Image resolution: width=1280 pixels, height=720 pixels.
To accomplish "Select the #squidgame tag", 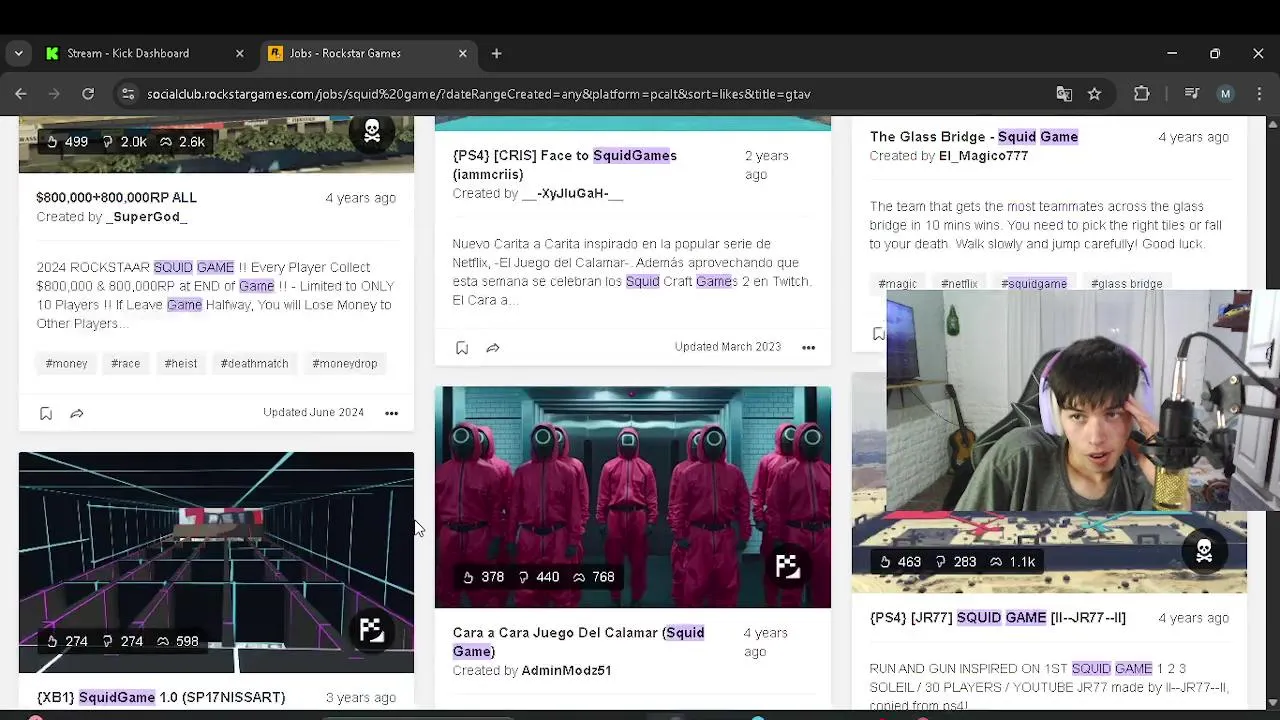I will click(x=1034, y=284).
